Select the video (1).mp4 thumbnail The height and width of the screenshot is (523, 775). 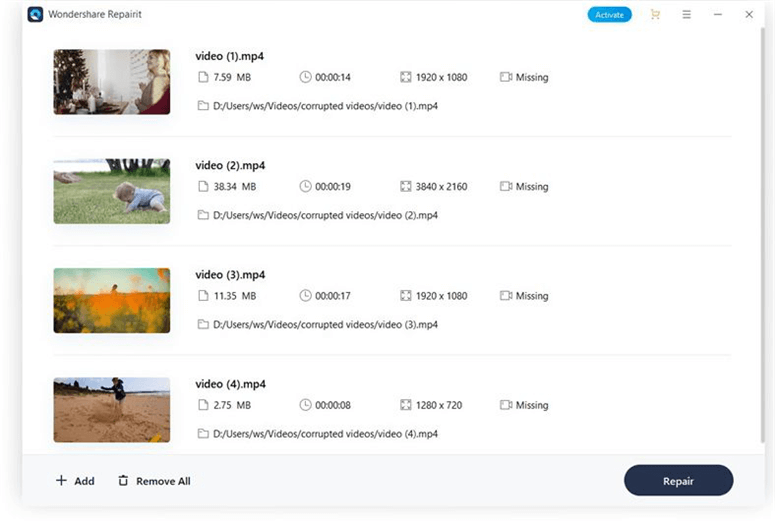111,82
